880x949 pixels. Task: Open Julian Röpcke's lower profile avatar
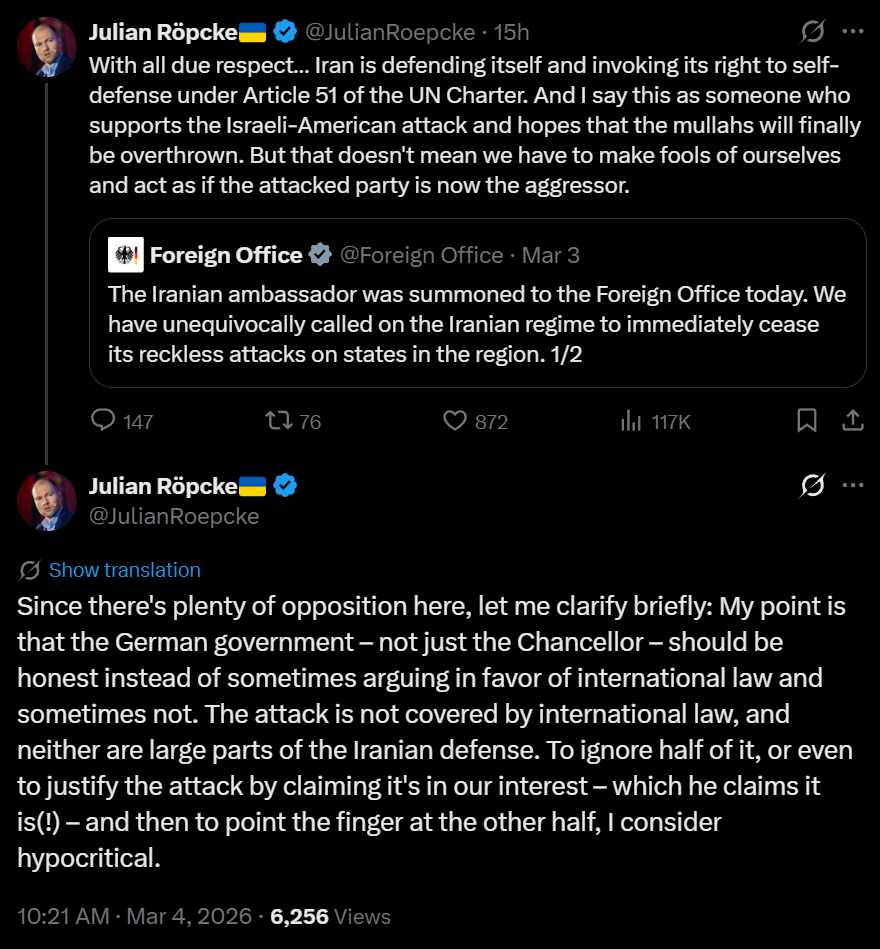(x=47, y=501)
